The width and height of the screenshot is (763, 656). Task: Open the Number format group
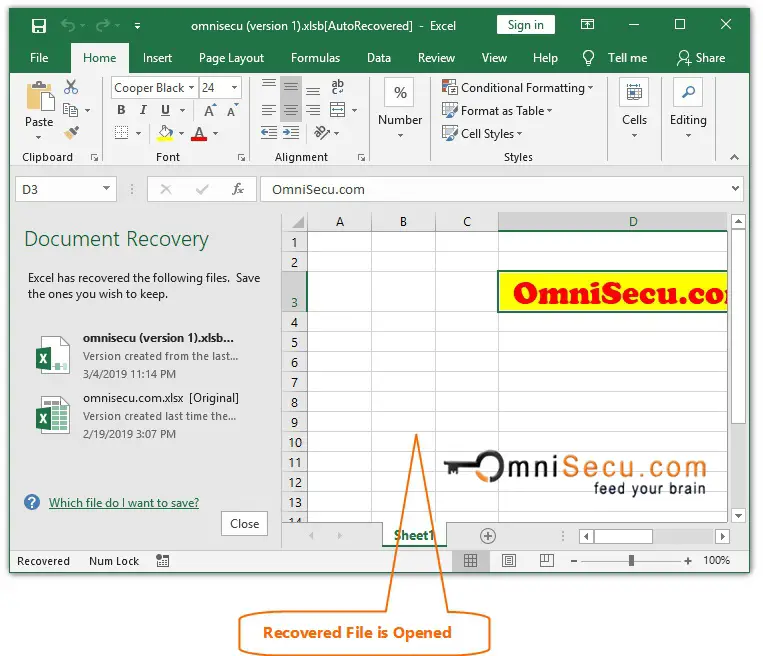click(x=400, y=108)
